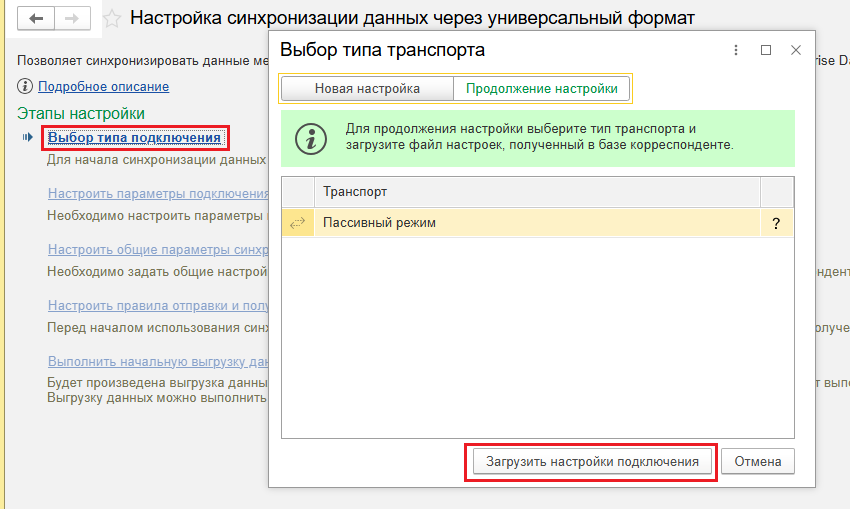
Task: Open Настроить общие параметры синхронизации link
Action: pos(158,249)
